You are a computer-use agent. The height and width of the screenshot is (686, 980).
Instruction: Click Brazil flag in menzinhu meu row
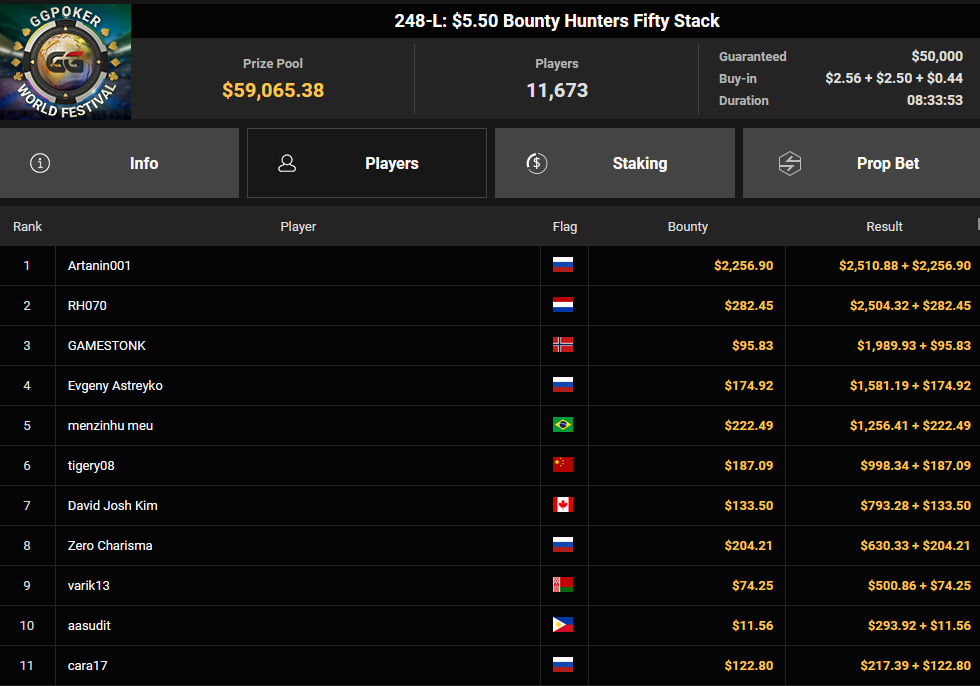click(563, 425)
